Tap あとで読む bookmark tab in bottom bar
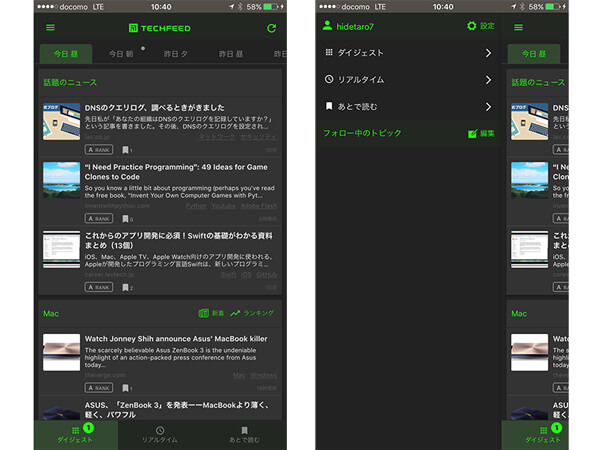600x450 pixels. coord(245,435)
